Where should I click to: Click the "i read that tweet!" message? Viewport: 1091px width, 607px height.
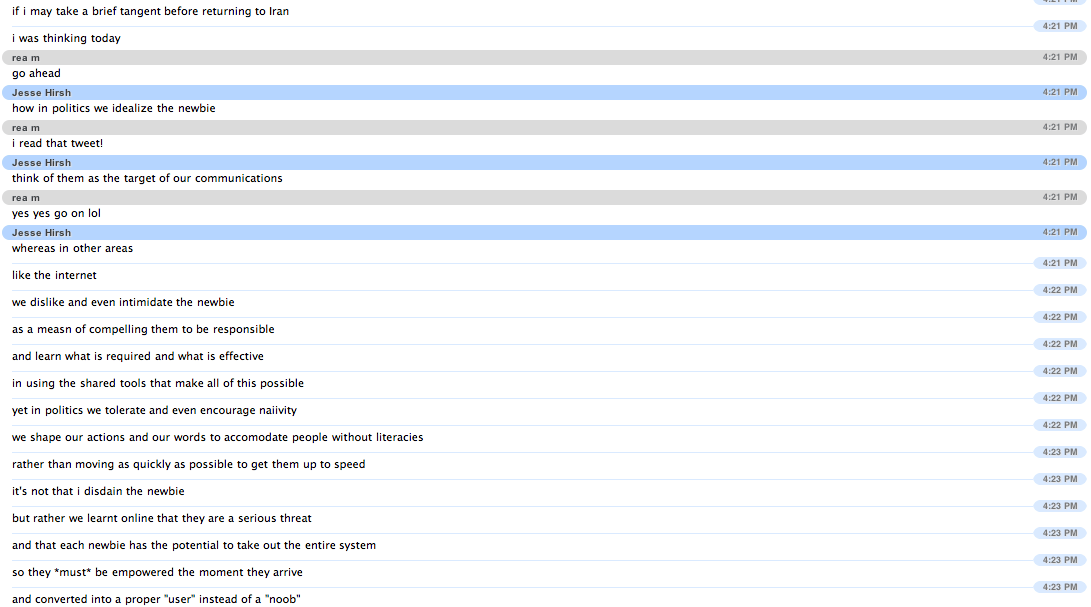tap(57, 144)
